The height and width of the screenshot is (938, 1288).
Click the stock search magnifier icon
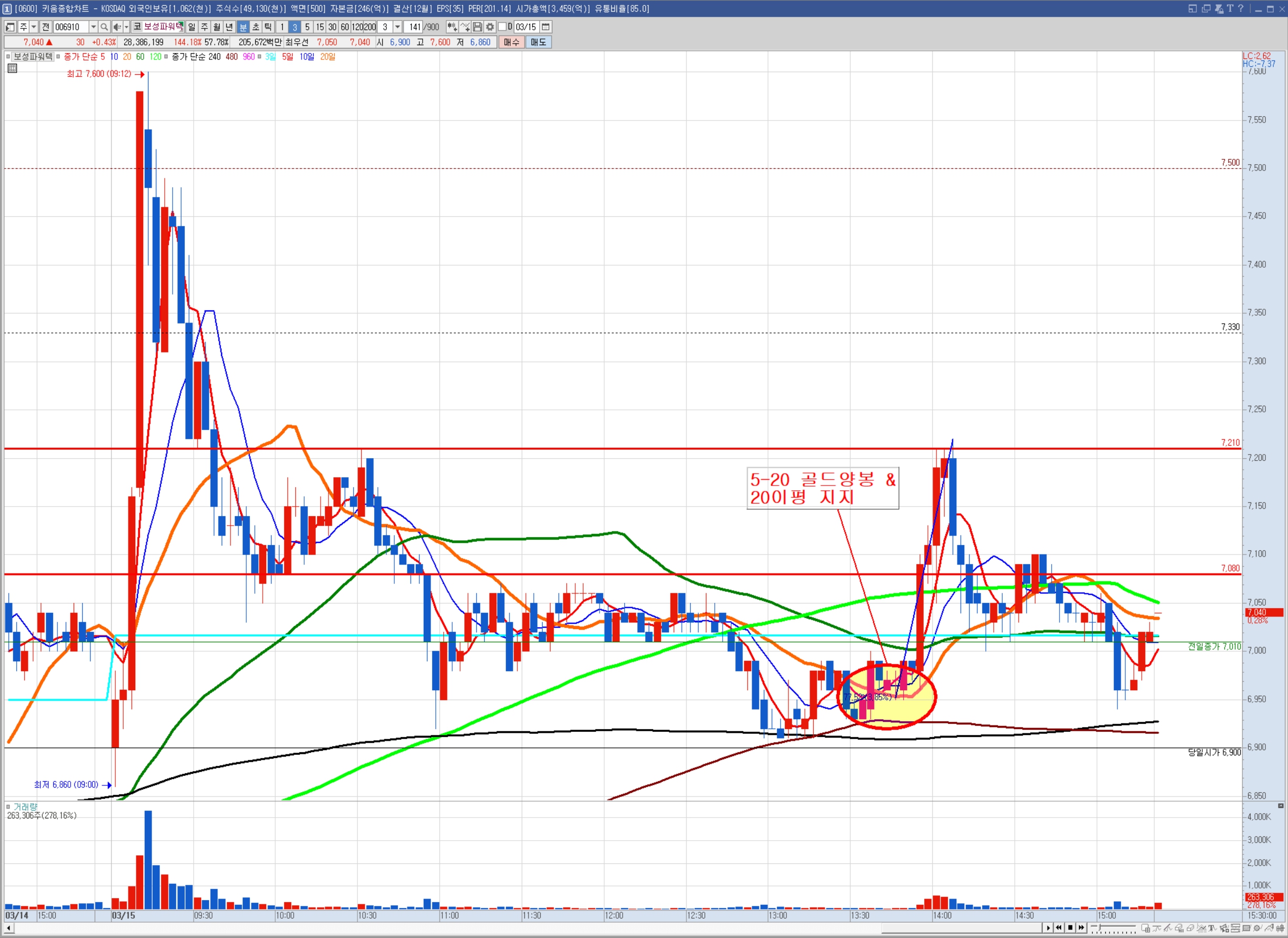(x=104, y=27)
